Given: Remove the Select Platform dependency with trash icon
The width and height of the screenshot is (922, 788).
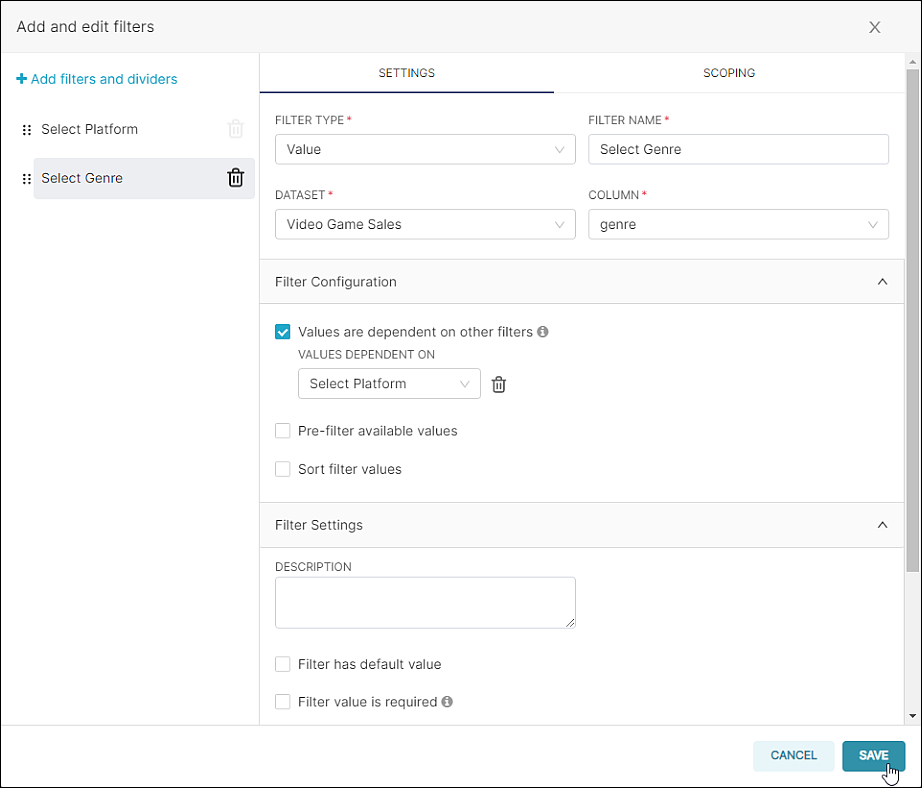Looking at the screenshot, I should click(499, 384).
